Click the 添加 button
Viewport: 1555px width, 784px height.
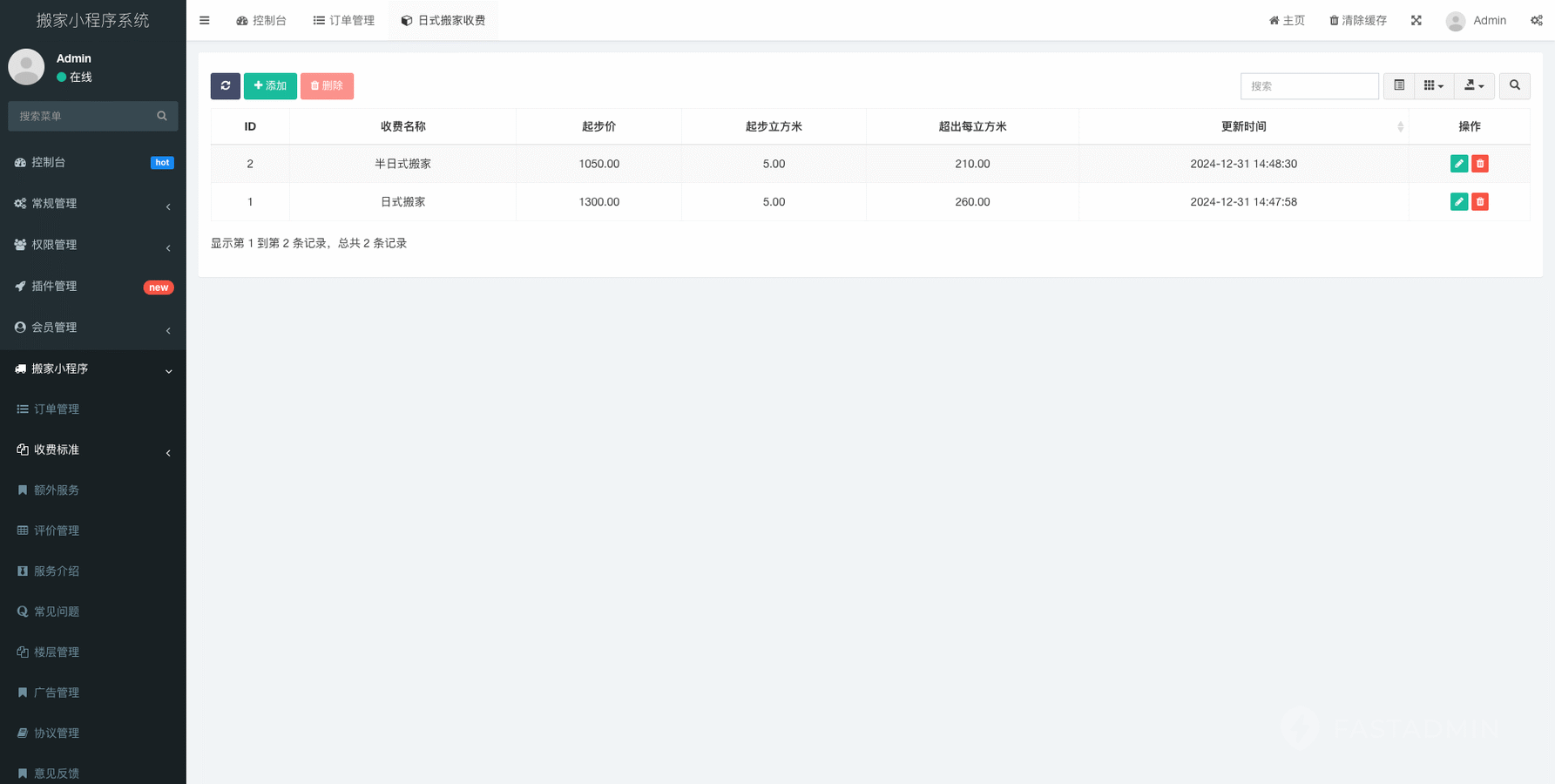(270, 85)
